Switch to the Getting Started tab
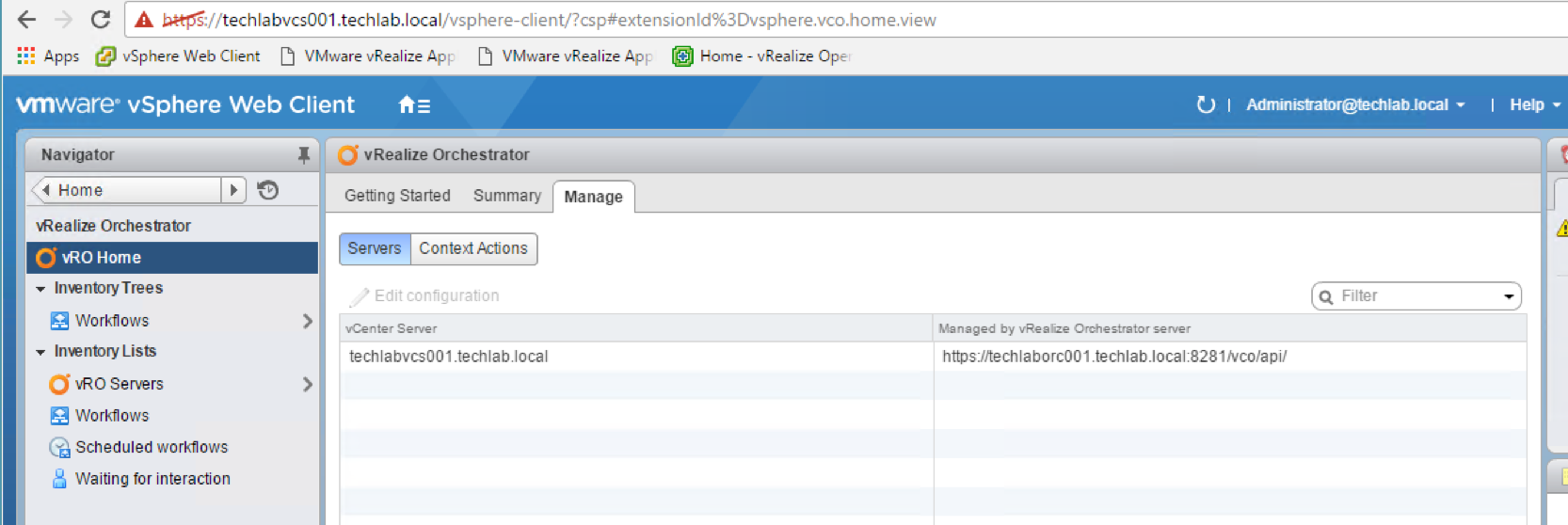 point(397,196)
